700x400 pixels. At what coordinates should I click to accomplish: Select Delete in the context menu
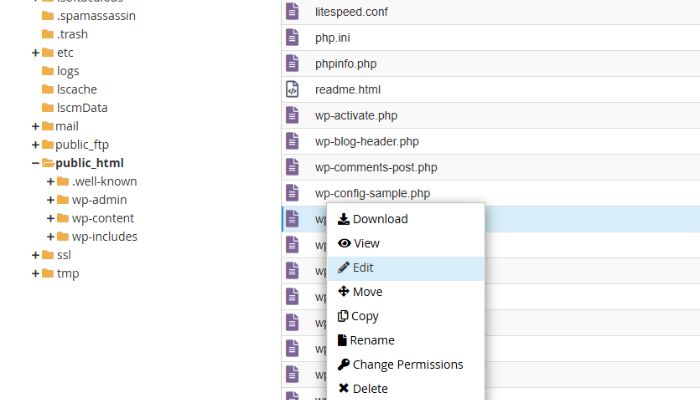[370, 389]
